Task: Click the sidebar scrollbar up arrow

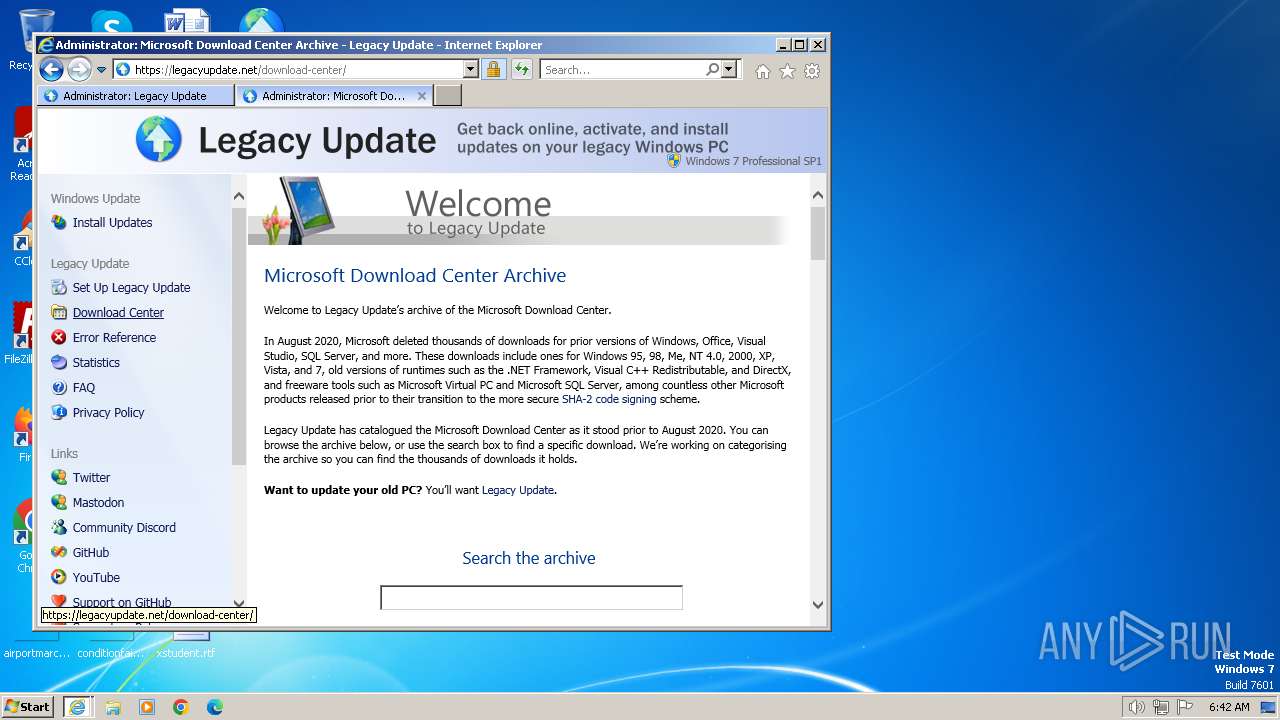Action: point(238,195)
